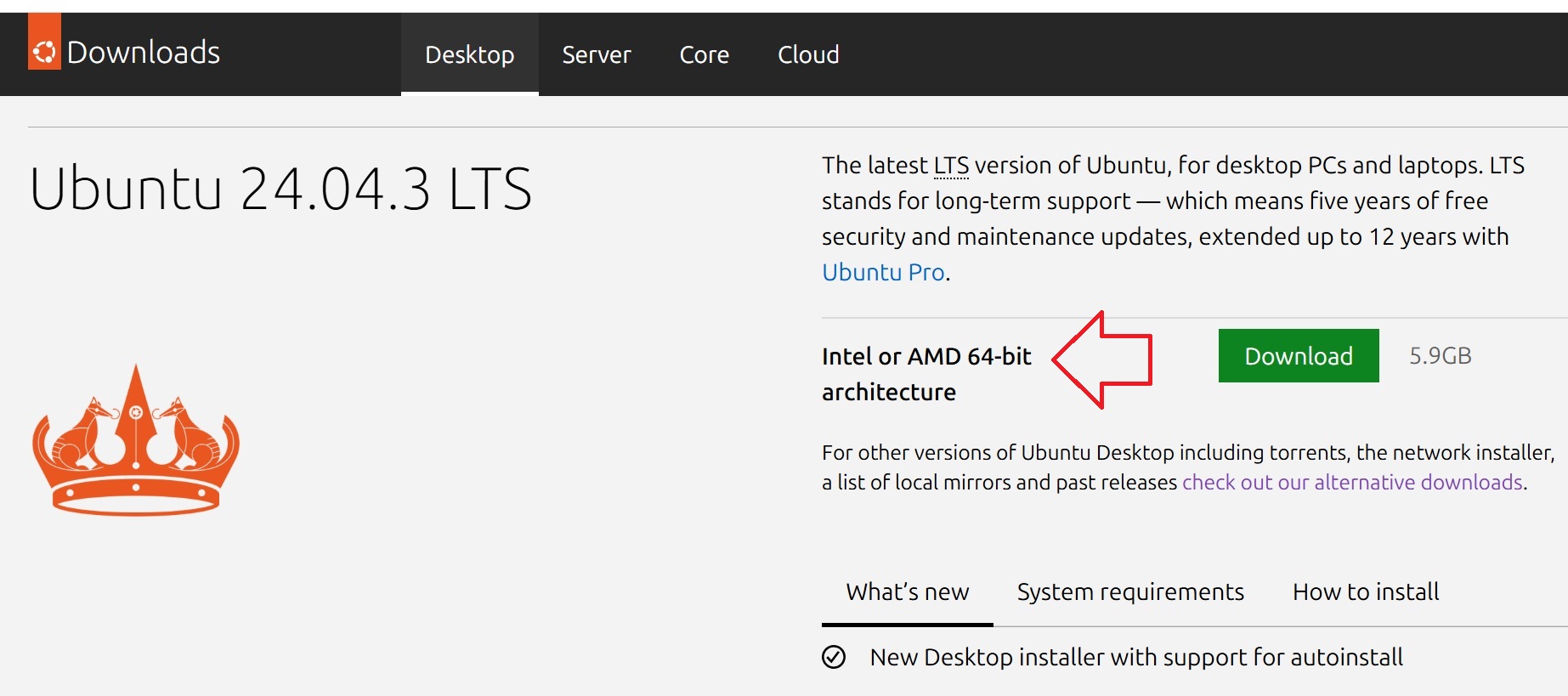
Task: Click the Downloads header title
Action: click(143, 52)
